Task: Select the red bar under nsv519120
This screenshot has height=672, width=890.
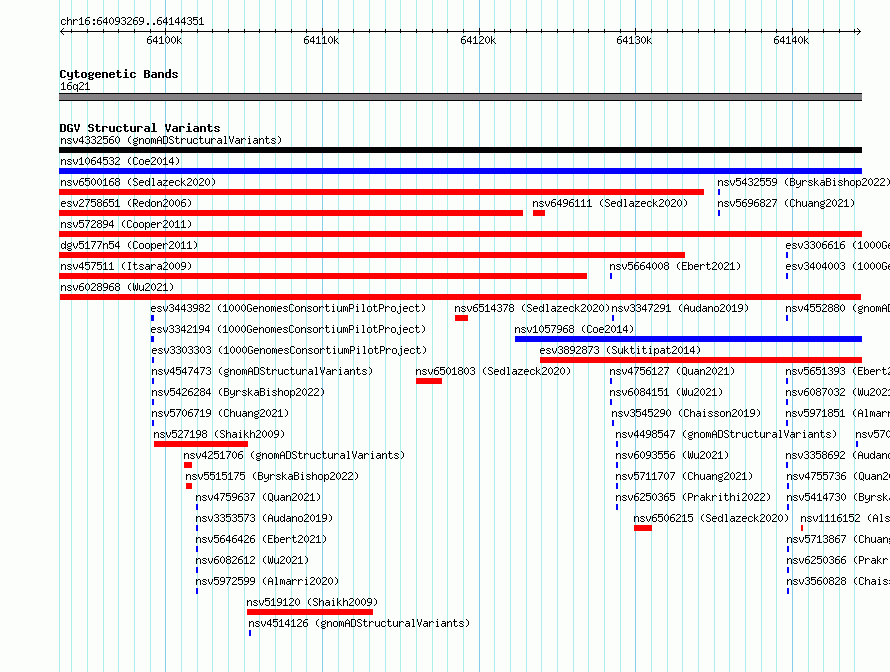Action: (x=310, y=612)
